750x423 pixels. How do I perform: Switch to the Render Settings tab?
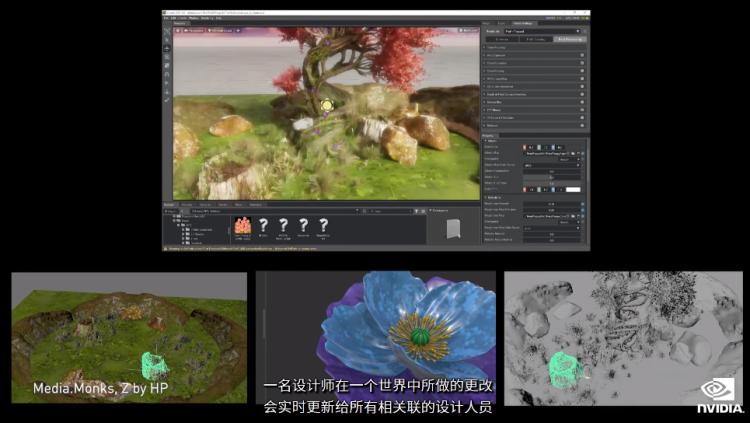click(522, 22)
